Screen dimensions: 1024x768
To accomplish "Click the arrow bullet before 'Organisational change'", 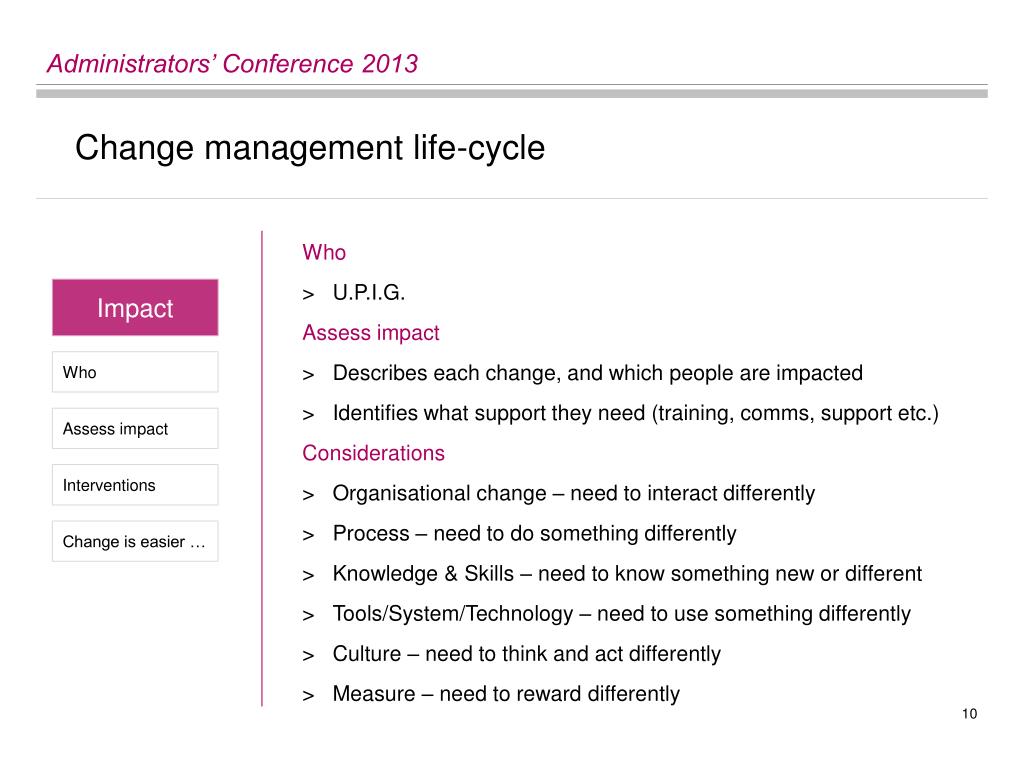I will pyautogui.click(x=308, y=496).
